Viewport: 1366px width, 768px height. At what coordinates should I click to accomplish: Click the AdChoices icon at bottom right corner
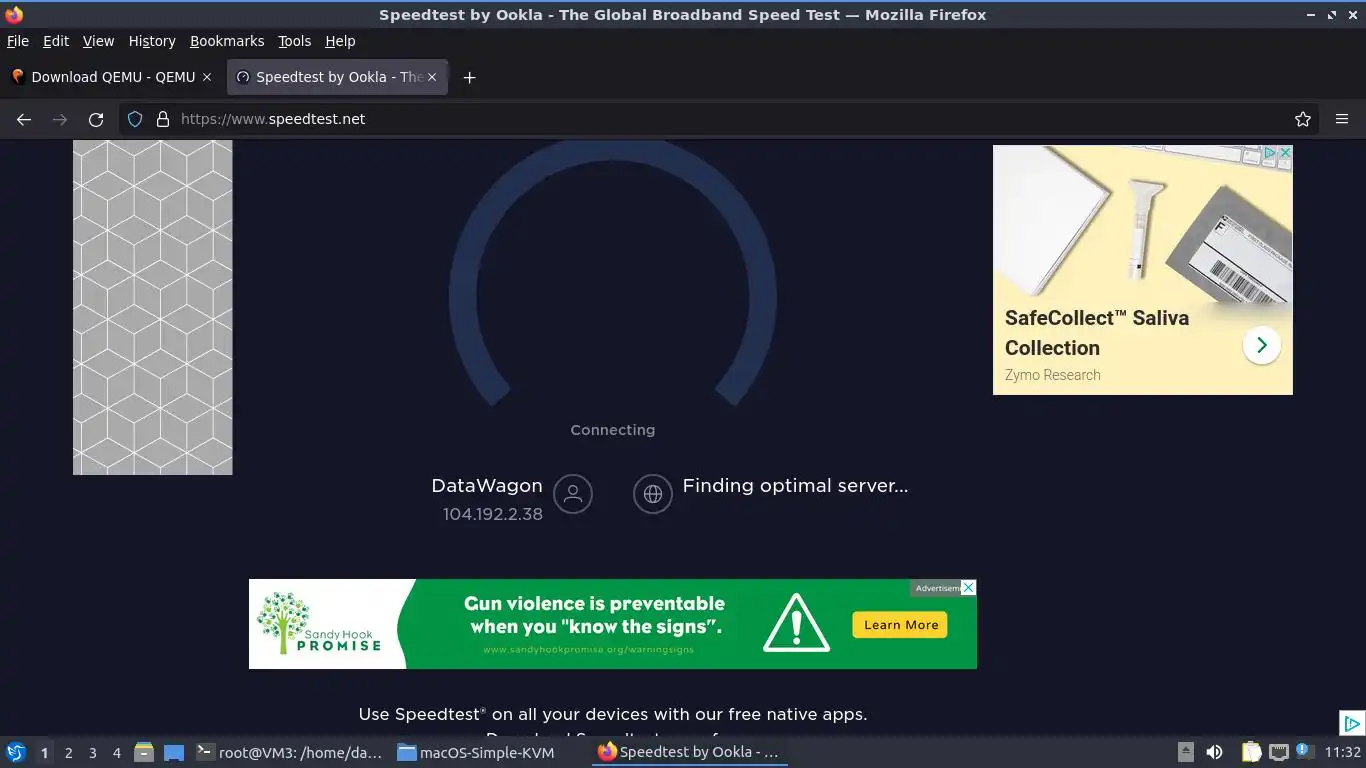click(1351, 723)
